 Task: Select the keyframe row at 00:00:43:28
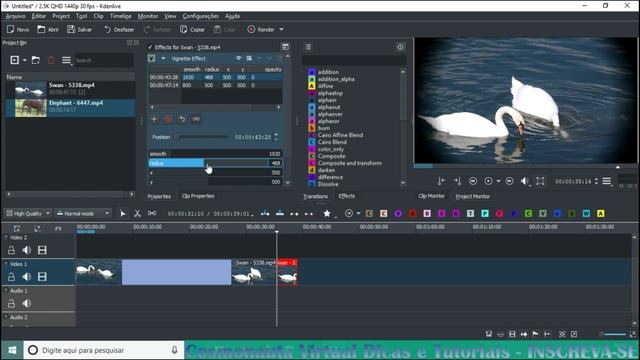click(x=215, y=77)
